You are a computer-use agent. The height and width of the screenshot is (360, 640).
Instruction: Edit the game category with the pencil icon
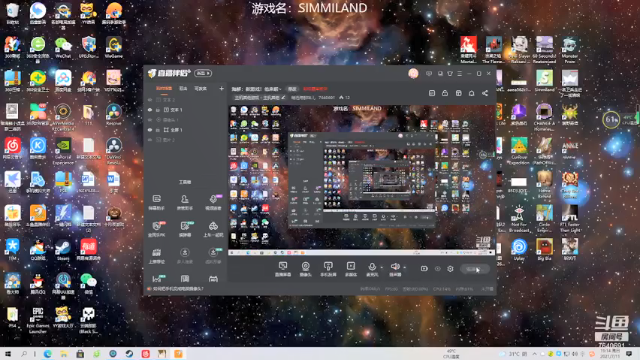283,98
